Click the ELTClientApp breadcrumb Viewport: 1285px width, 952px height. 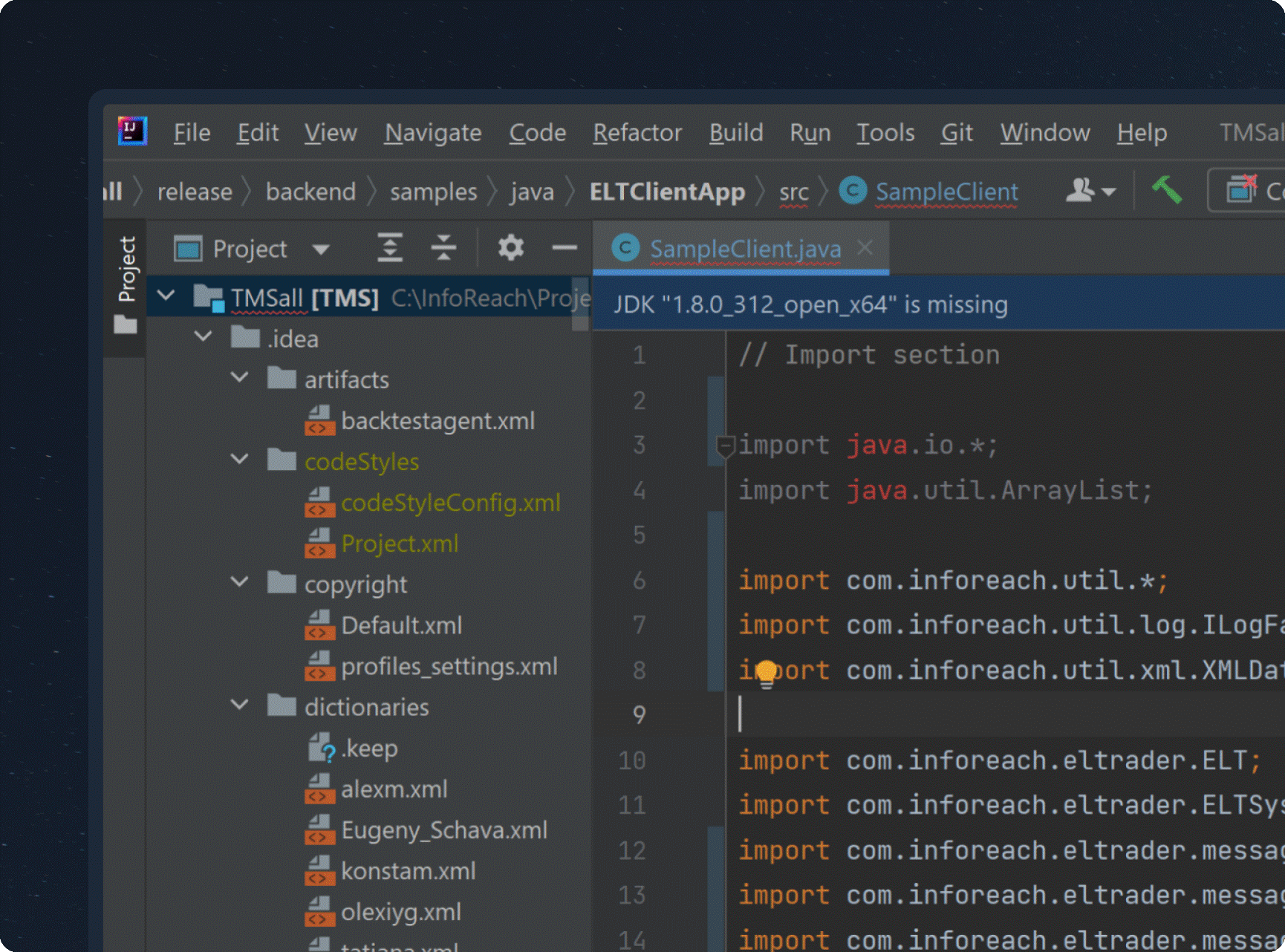(x=666, y=192)
